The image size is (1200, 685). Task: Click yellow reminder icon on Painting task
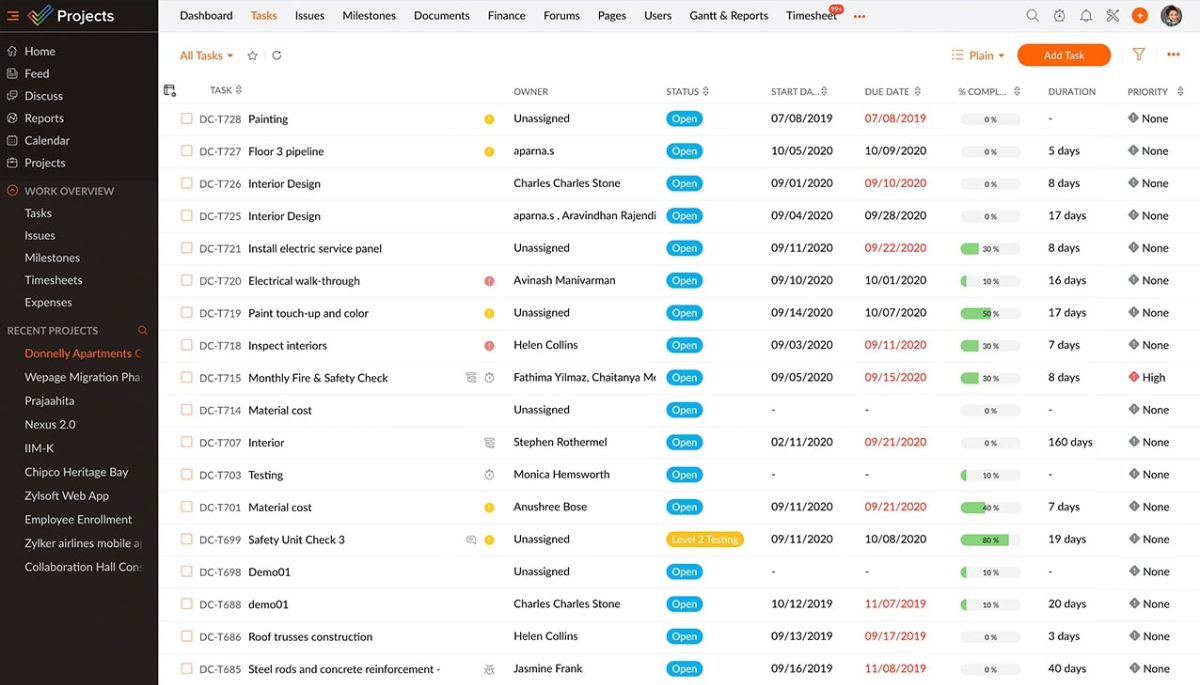[489, 119]
